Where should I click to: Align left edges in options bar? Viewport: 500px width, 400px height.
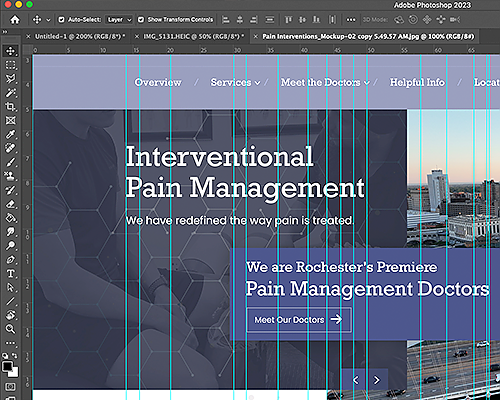pyautogui.click(x=226, y=20)
